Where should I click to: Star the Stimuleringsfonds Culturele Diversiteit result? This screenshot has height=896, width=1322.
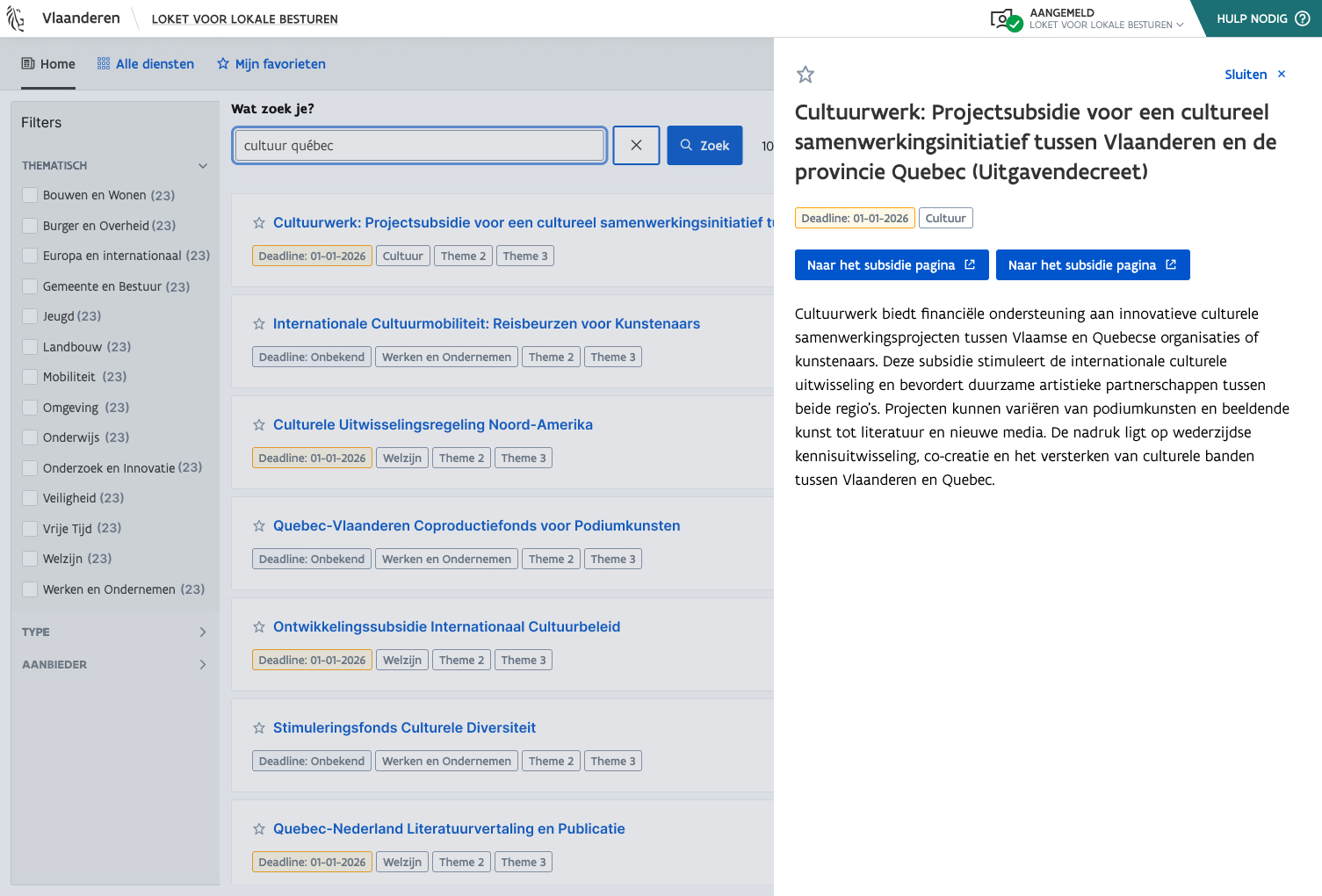coord(259,728)
